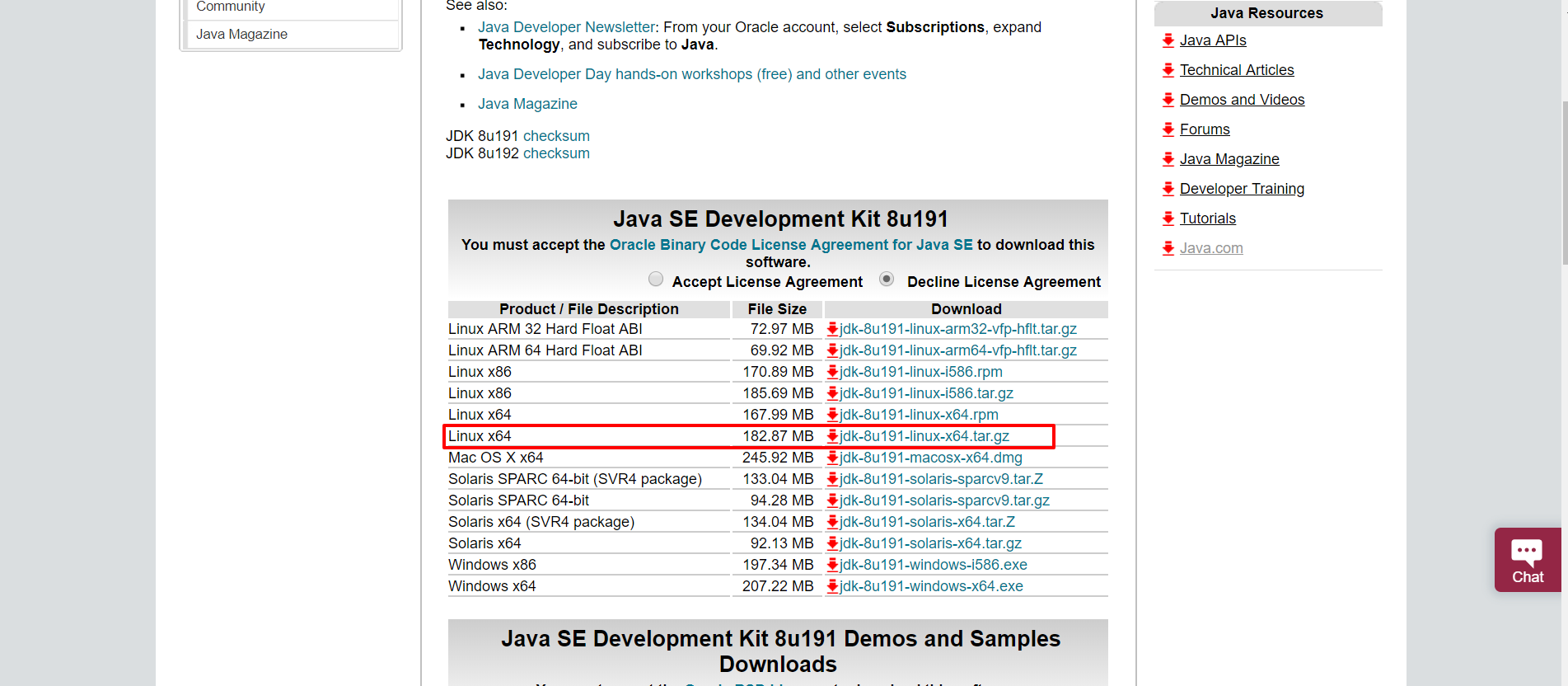Screen dimensions: 1568x686
Task: Click download arrow icon beside jdk-8u191-linux-arm32-vfp-hflt.tar.gz
Action: (832, 329)
